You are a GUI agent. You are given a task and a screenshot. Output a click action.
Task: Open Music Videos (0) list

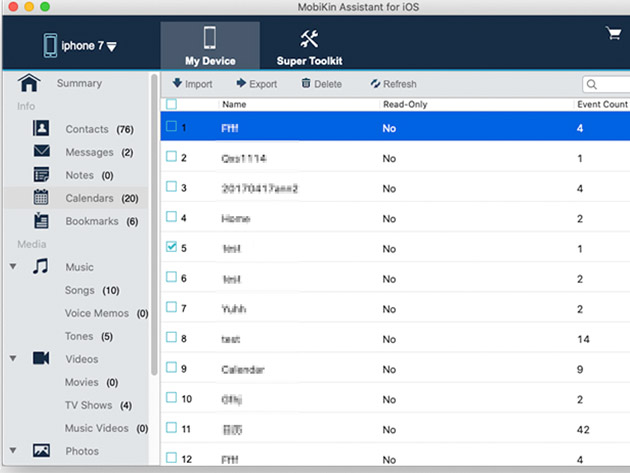[x=106, y=428]
